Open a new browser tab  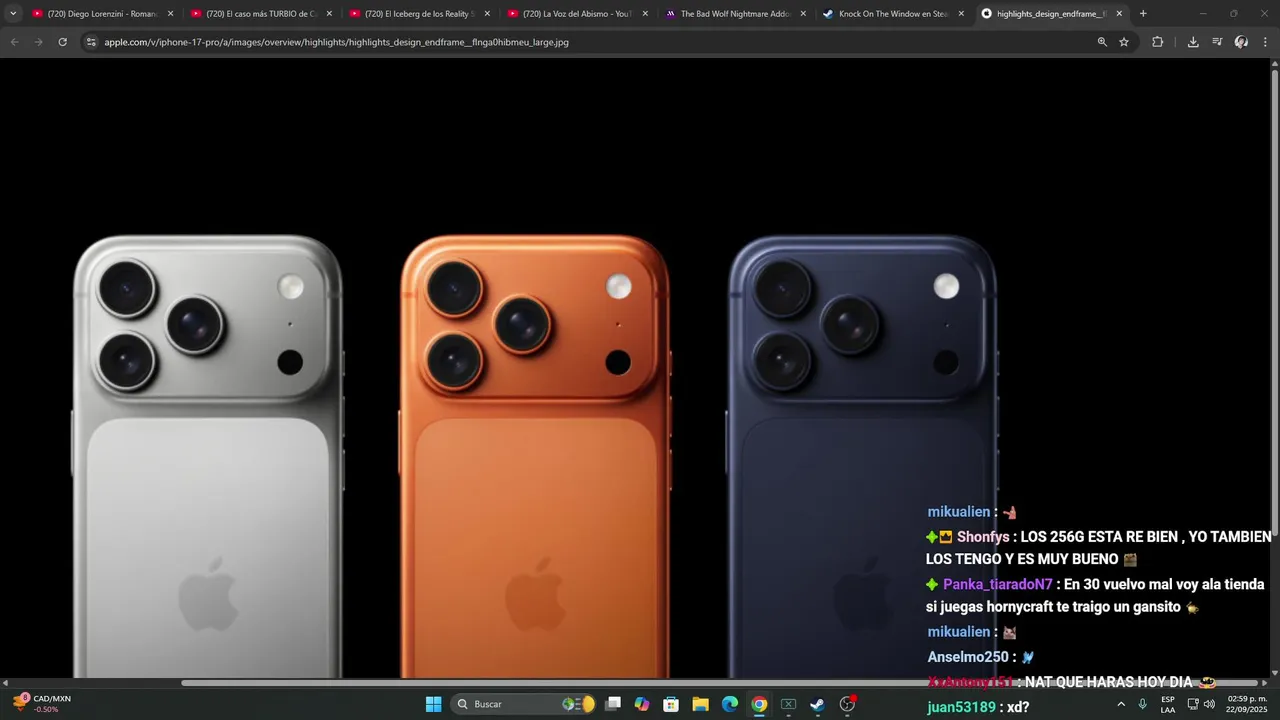1143,14
